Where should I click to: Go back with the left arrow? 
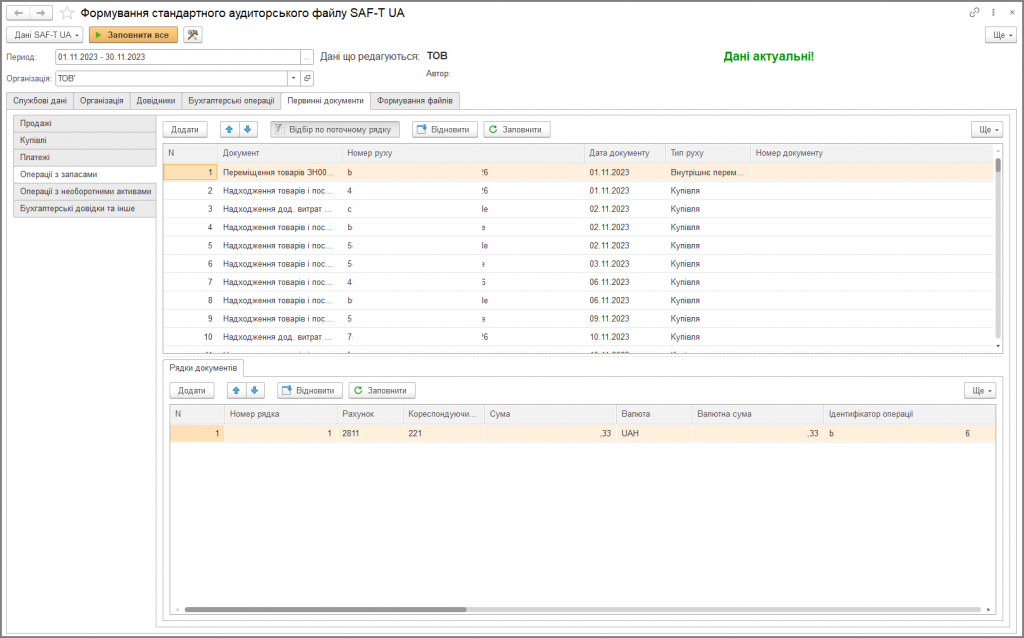(19, 13)
